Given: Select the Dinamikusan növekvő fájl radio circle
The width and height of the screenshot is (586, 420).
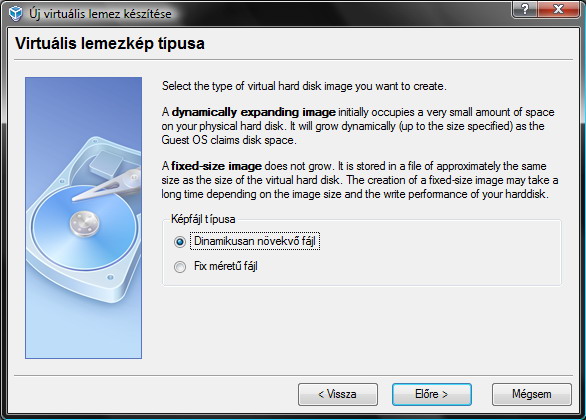Looking at the screenshot, I should coord(180,242).
